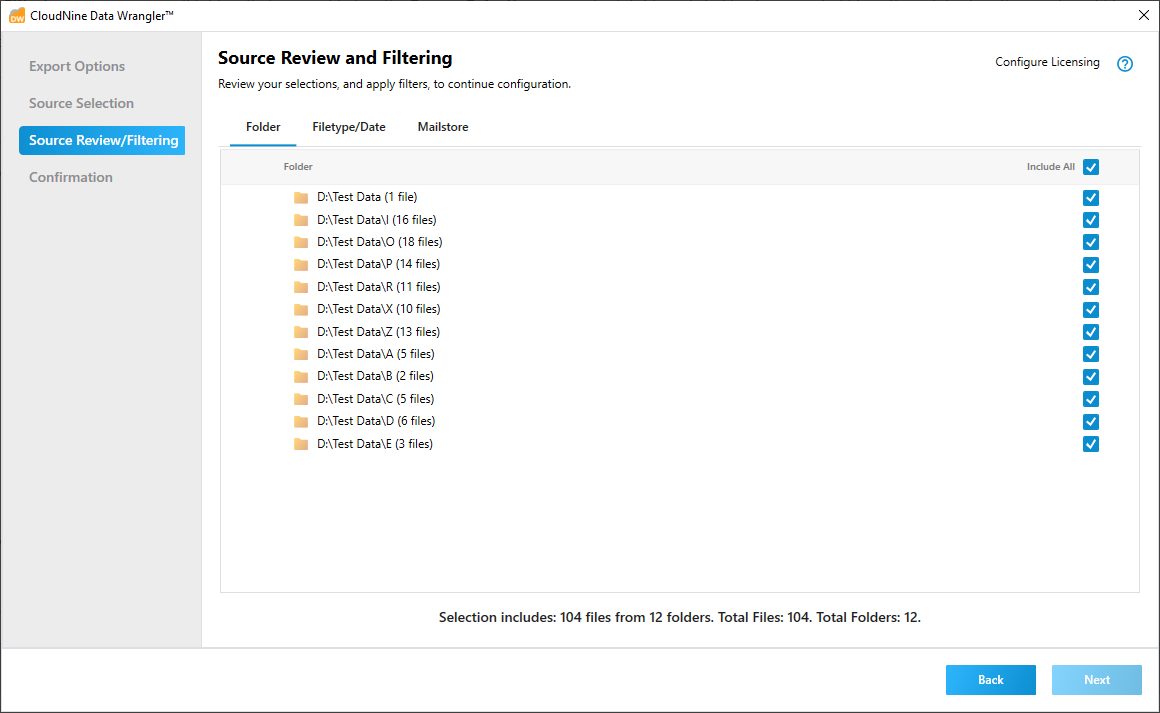Image resolution: width=1160 pixels, height=713 pixels.
Task: Select row text D:\Test Data\P (14 files)
Action: [378, 265]
